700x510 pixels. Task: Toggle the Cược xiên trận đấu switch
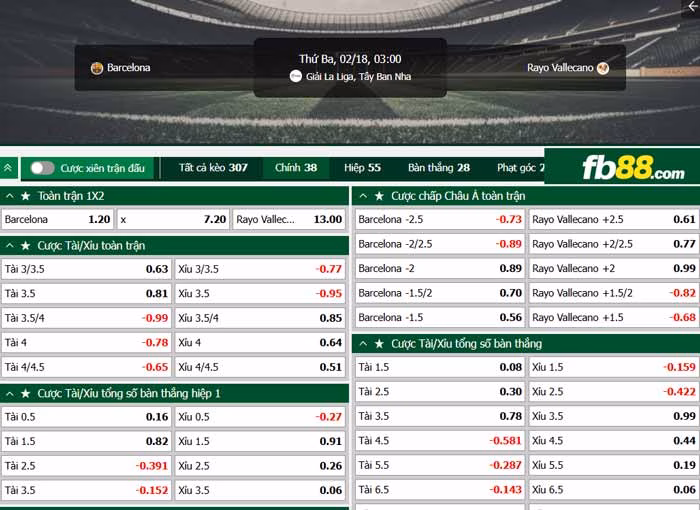tap(42, 168)
